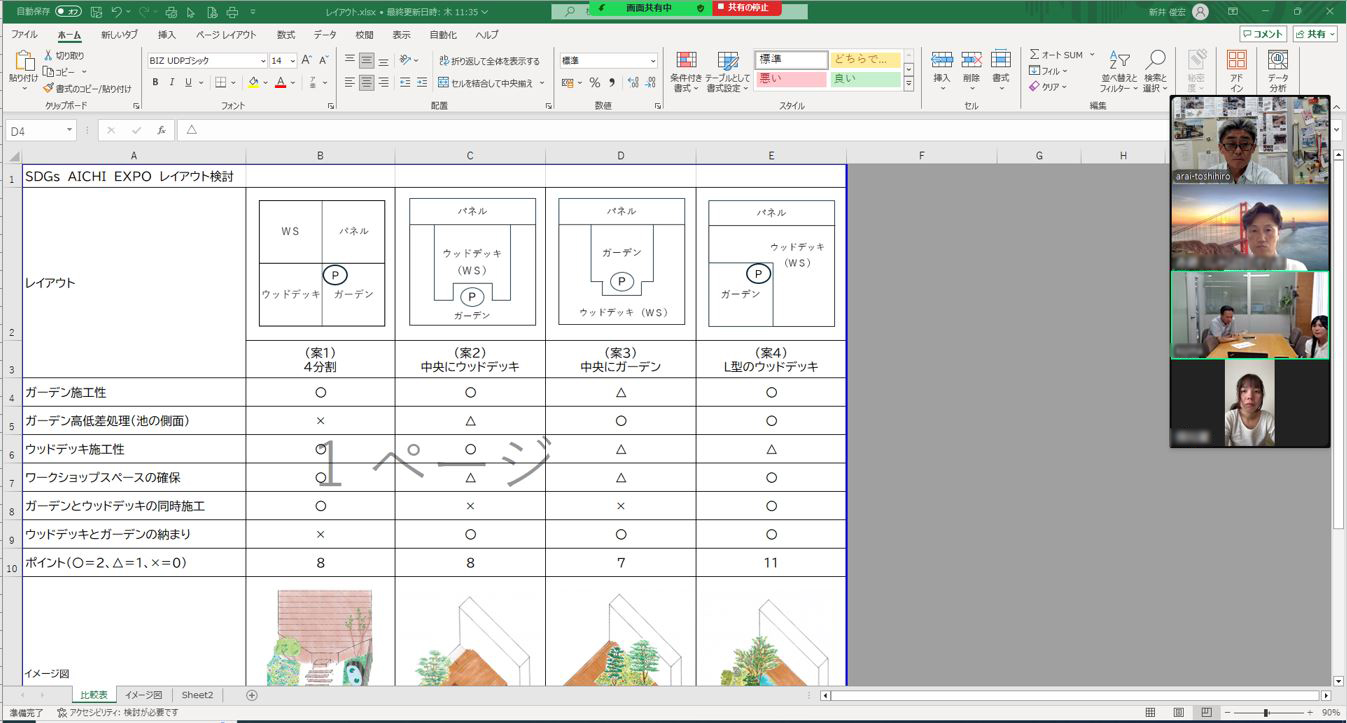Click the text orientation icon
1347x723 pixels.
tap(406, 60)
